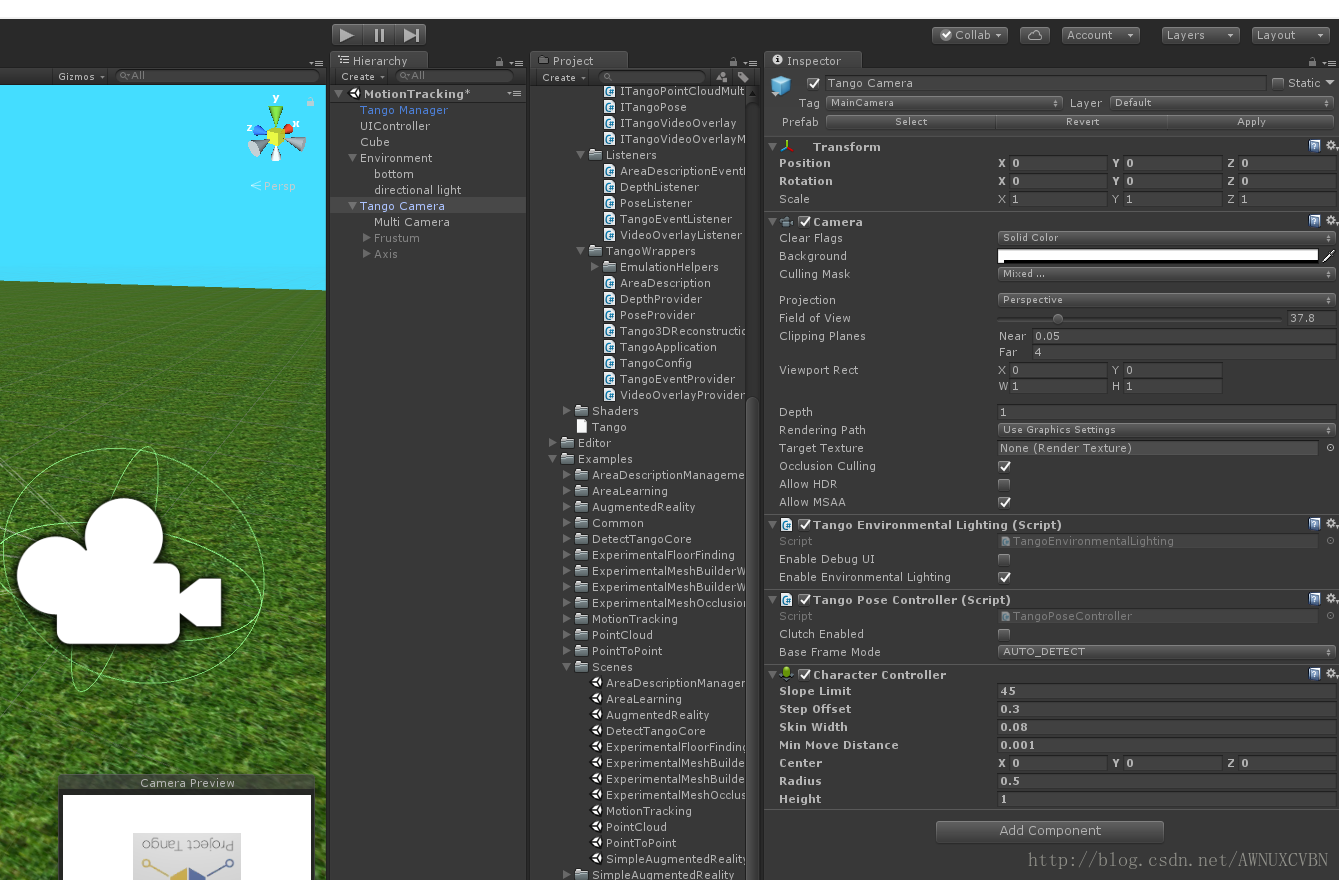Toggle Enable Environmental Lighting checkbox
Screen dimensions: 1339x880
(x=1004, y=577)
